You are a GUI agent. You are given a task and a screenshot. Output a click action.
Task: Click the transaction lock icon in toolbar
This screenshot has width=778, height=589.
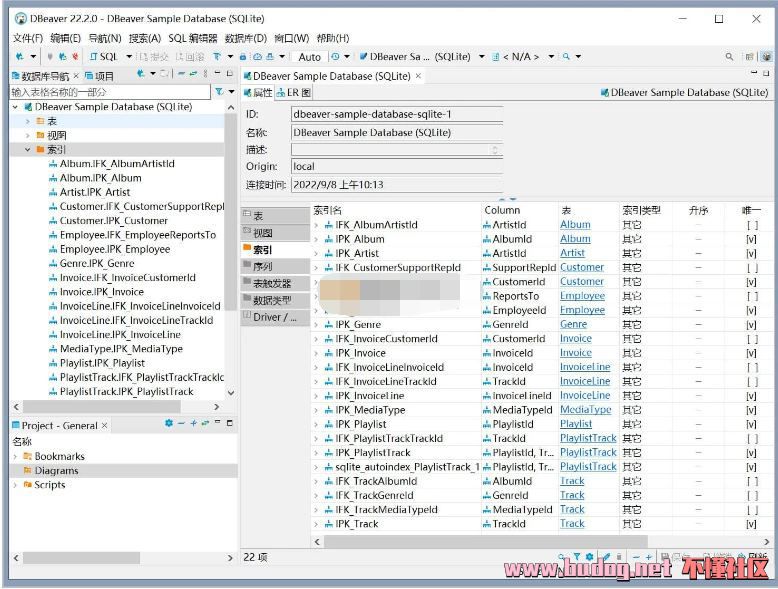tap(243, 57)
